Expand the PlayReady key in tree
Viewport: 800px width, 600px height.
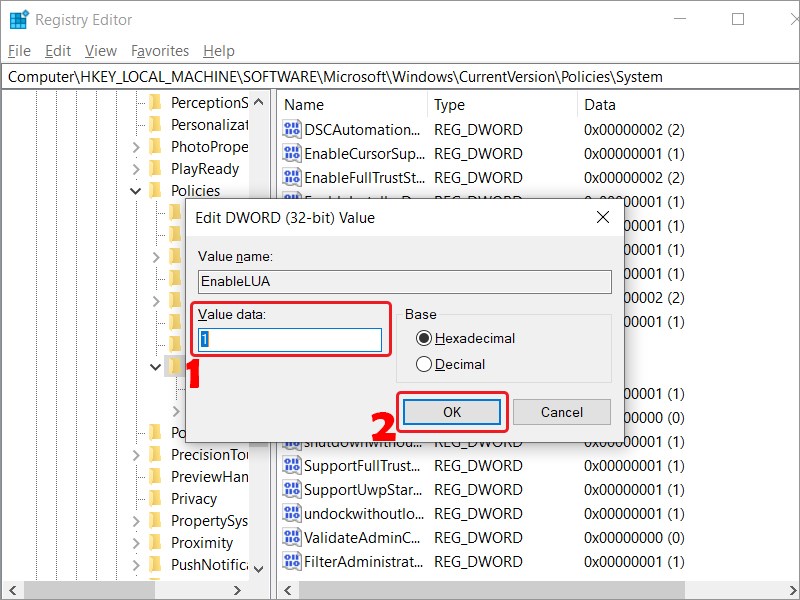[136, 169]
